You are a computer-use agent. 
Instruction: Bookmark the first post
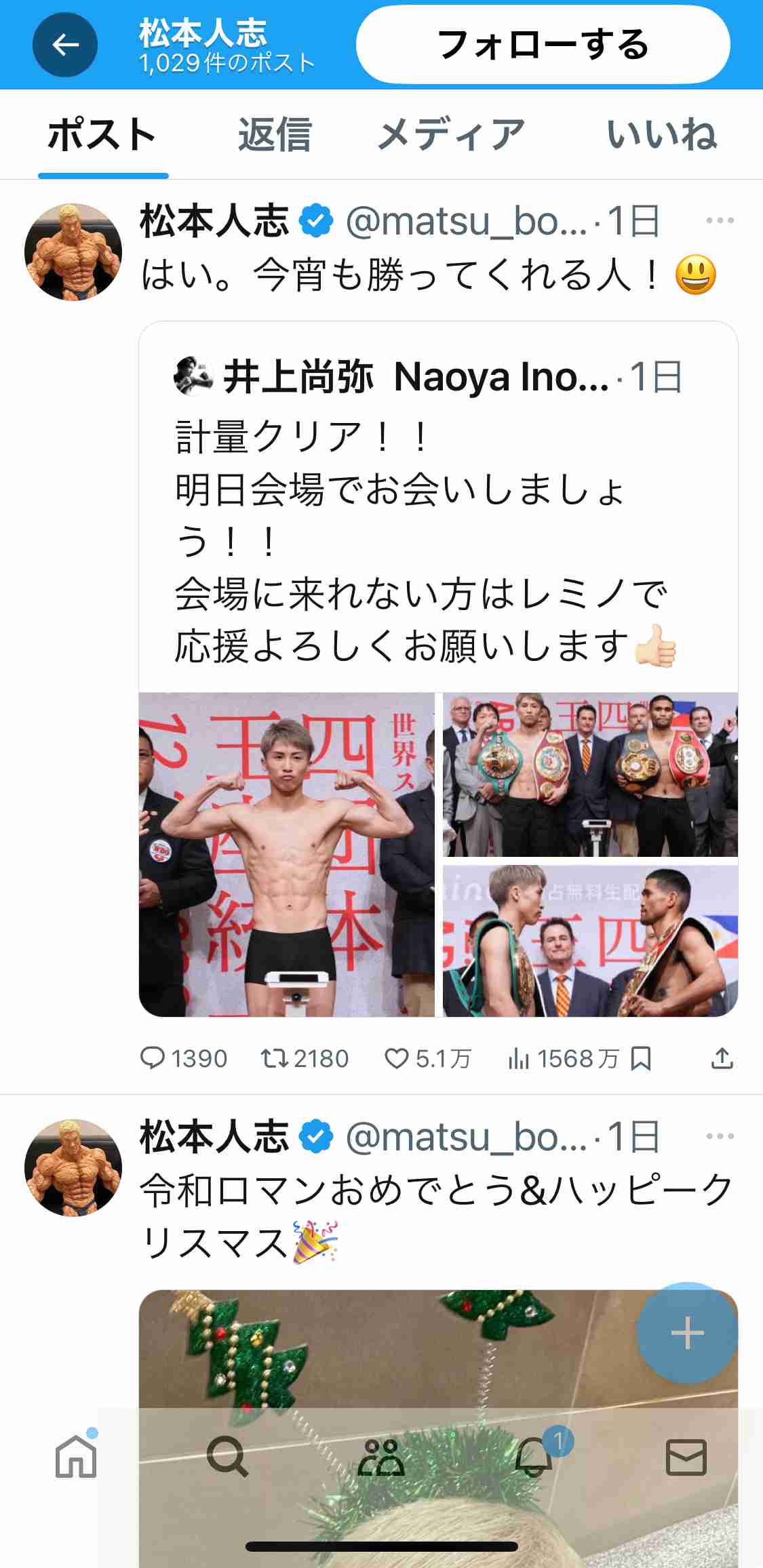pyautogui.click(x=641, y=1058)
